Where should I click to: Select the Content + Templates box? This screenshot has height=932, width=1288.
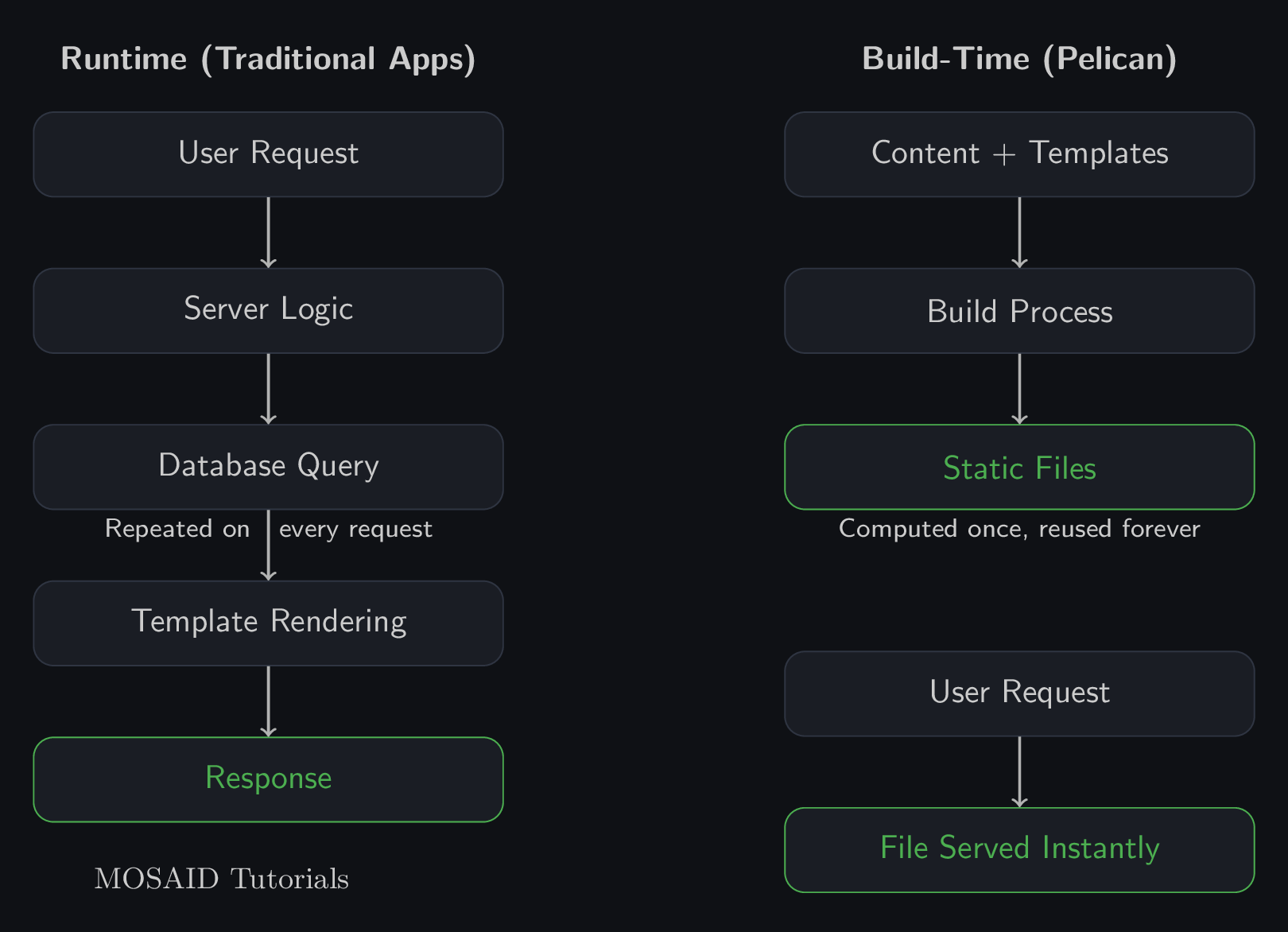pos(1019,154)
